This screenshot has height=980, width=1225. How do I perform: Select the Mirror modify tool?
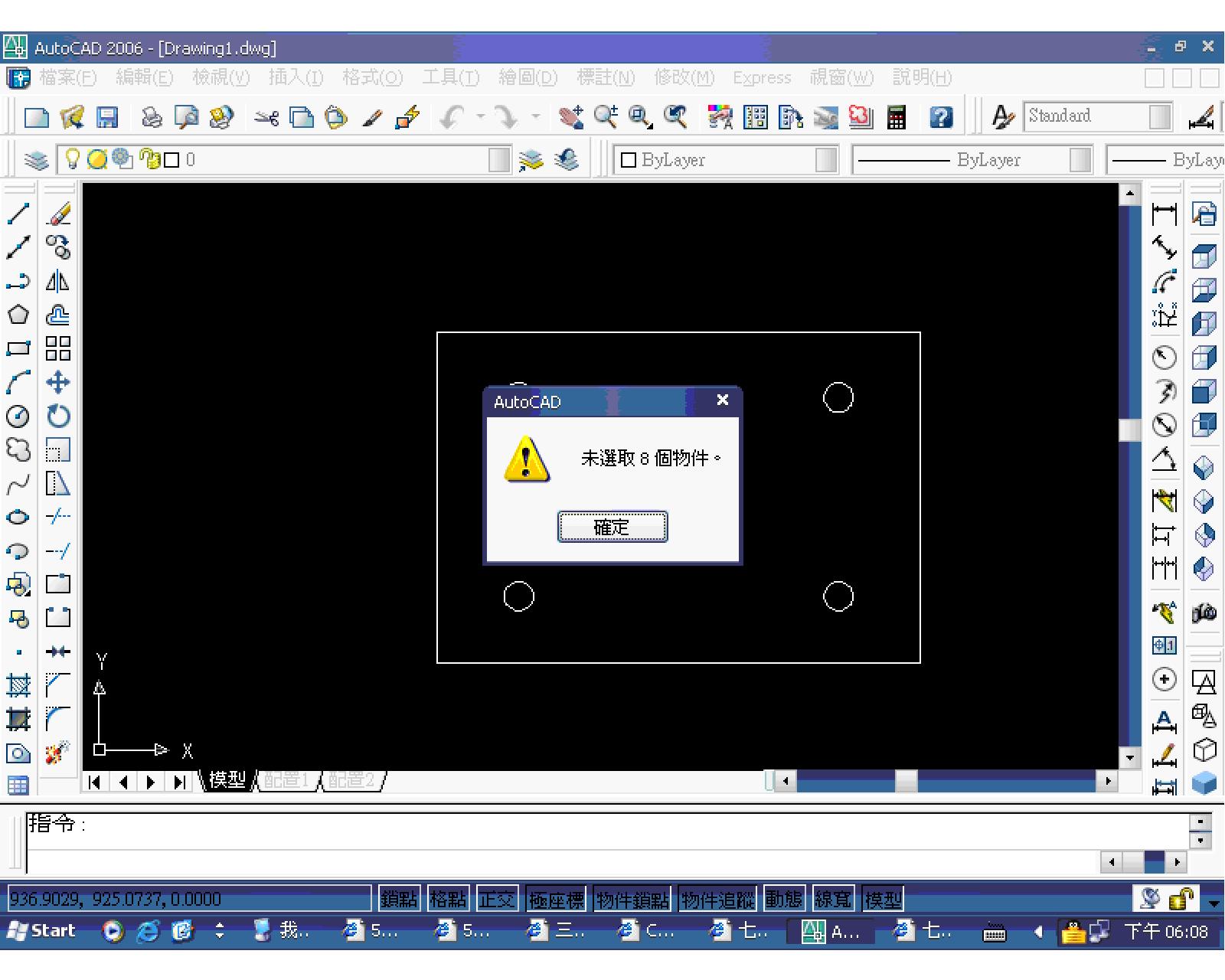58,281
